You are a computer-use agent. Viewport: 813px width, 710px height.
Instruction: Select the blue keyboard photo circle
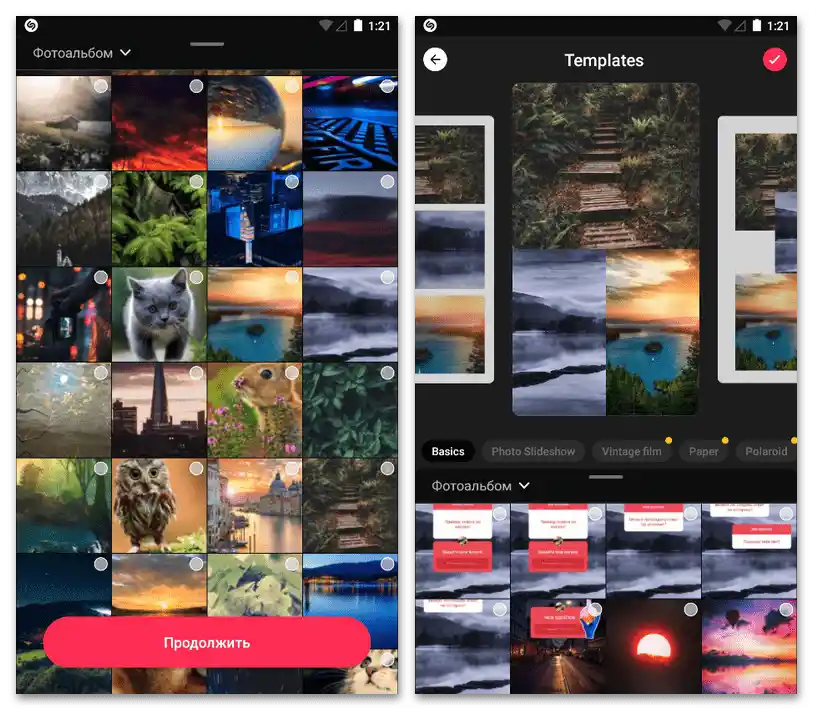(387, 86)
